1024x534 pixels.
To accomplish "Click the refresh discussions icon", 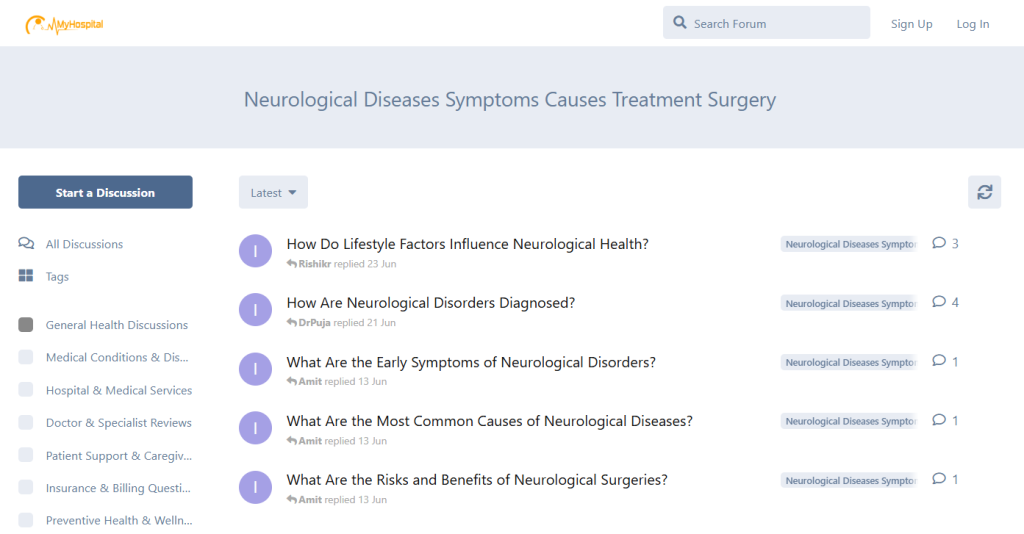I will pos(984,192).
